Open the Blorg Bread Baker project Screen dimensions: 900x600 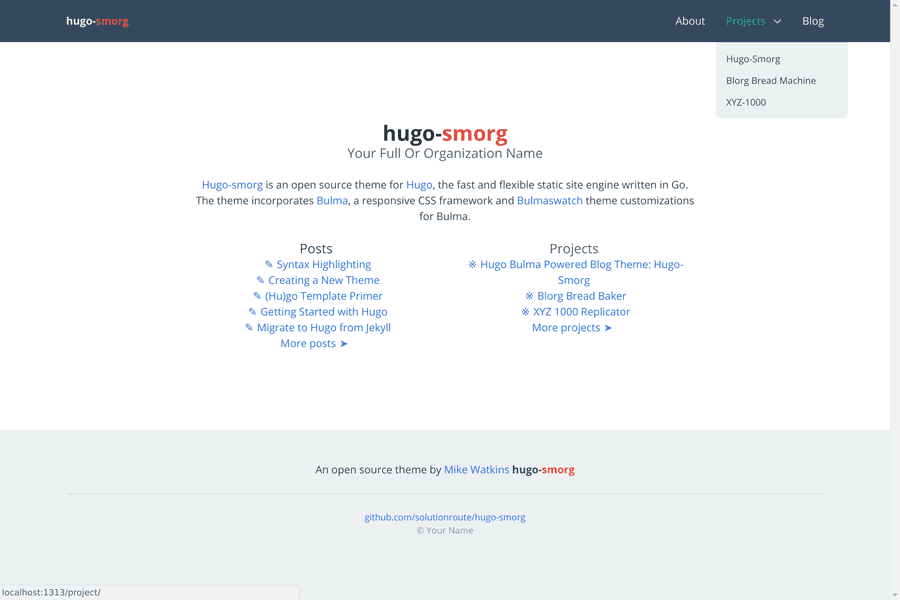581,296
